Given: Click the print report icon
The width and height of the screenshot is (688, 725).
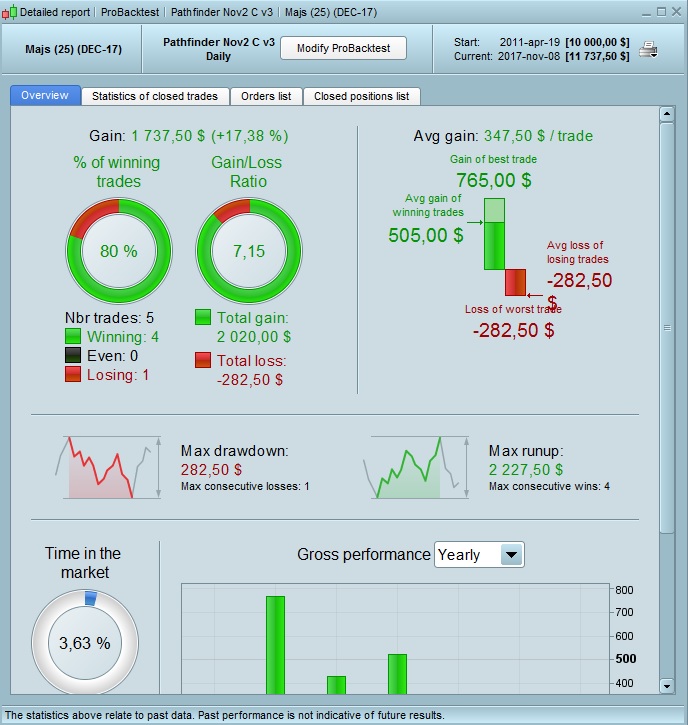Looking at the screenshot, I should (648, 49).
